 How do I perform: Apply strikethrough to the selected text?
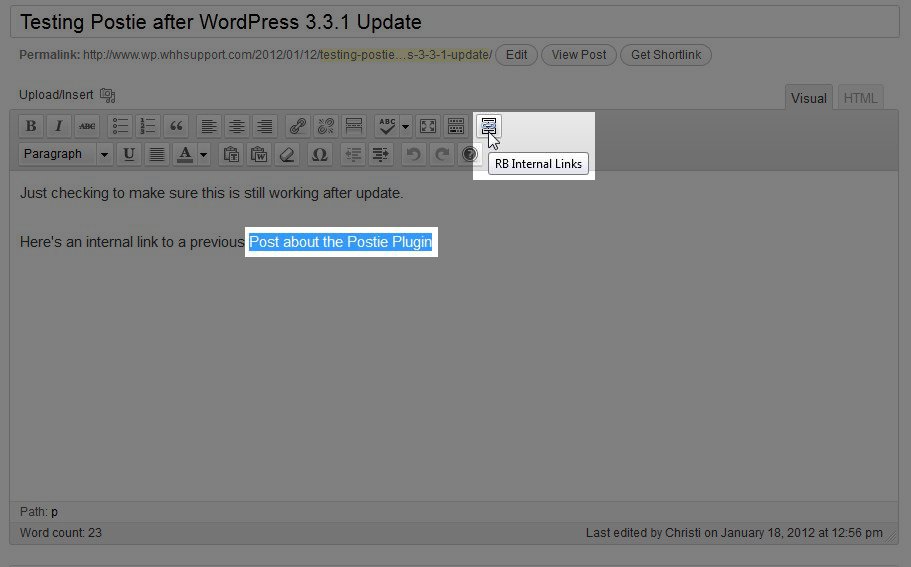tap(87, 126)
